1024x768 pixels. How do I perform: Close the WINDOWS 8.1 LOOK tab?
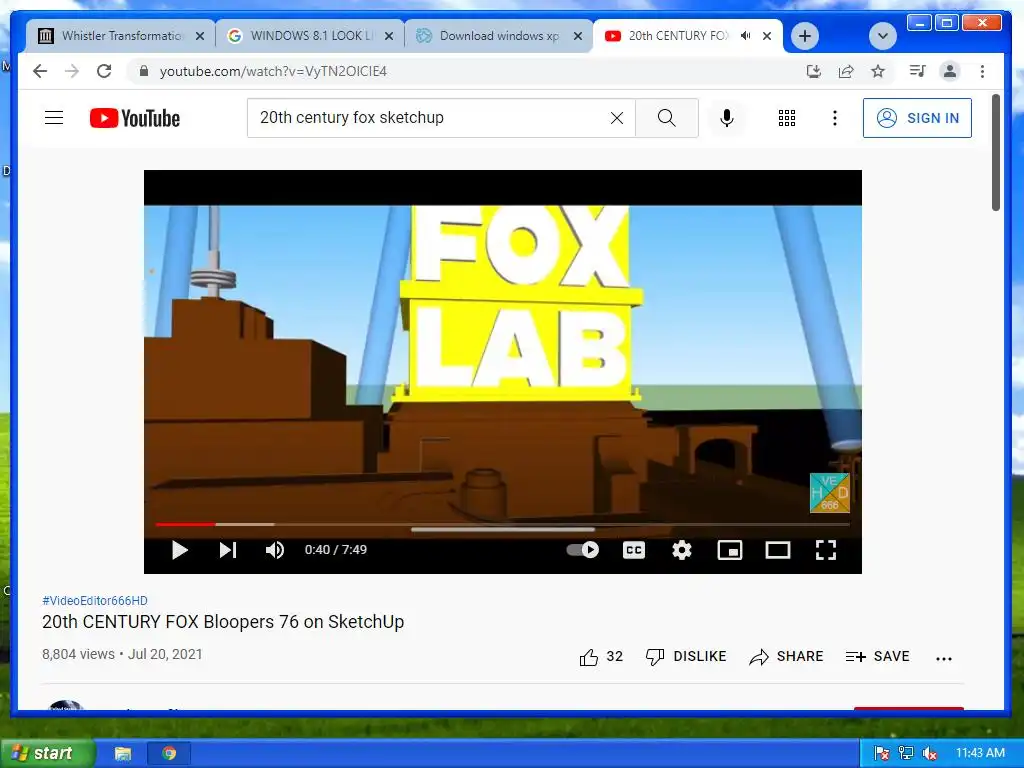point(389,36)
